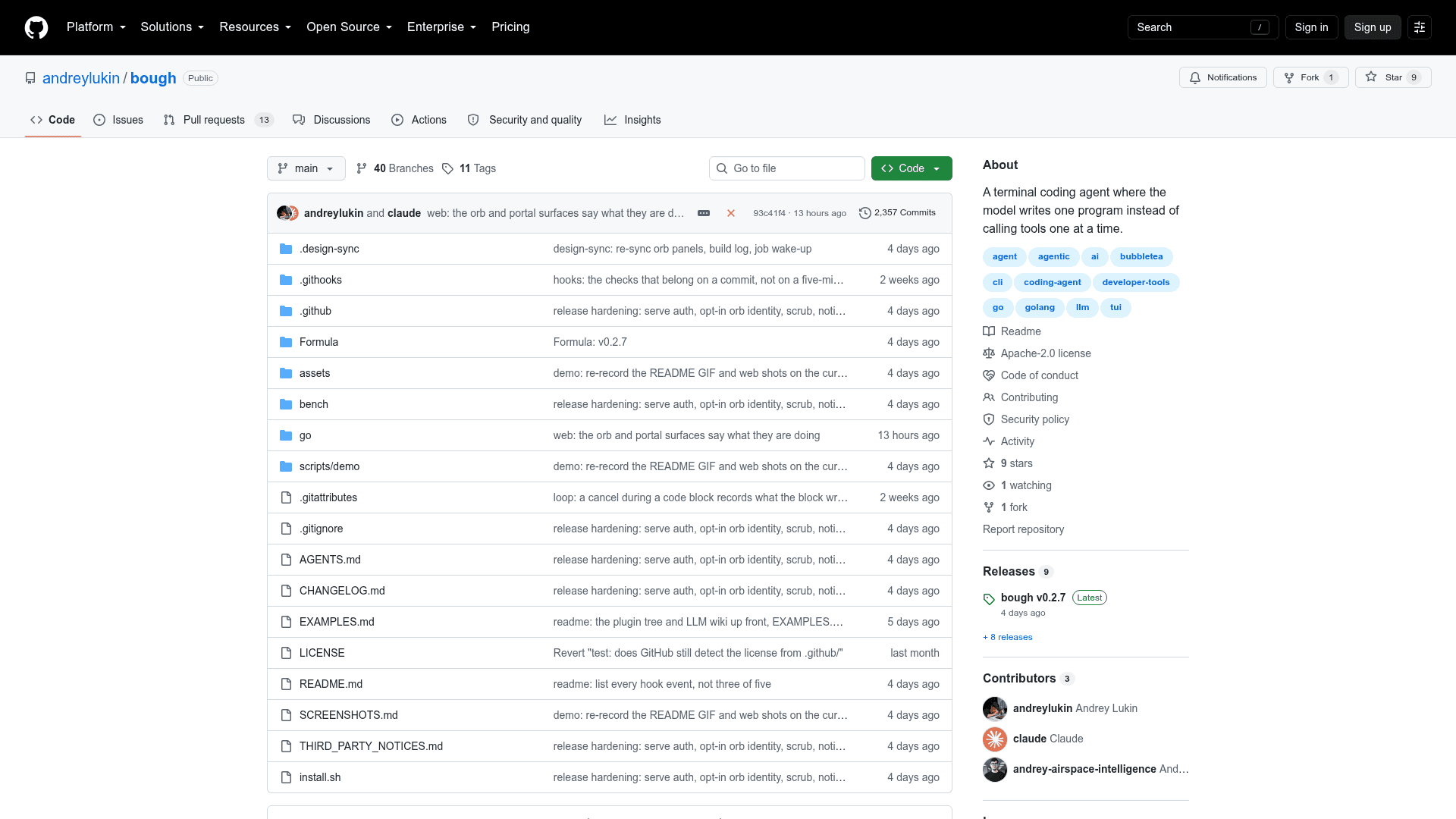Switch to the Discussions tab

[x=331, y=120]
